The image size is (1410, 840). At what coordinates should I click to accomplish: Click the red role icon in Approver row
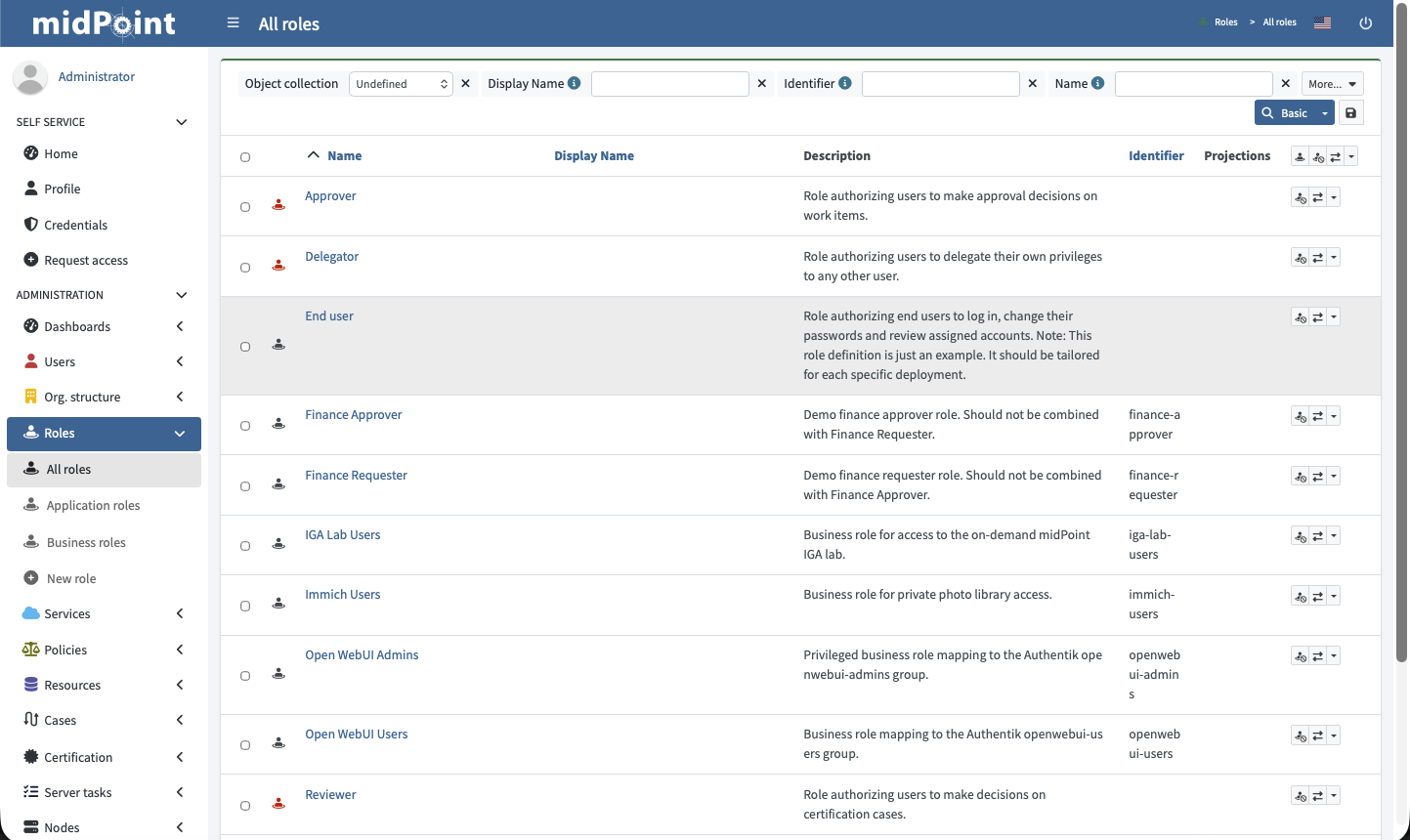[x=278, y=206]
